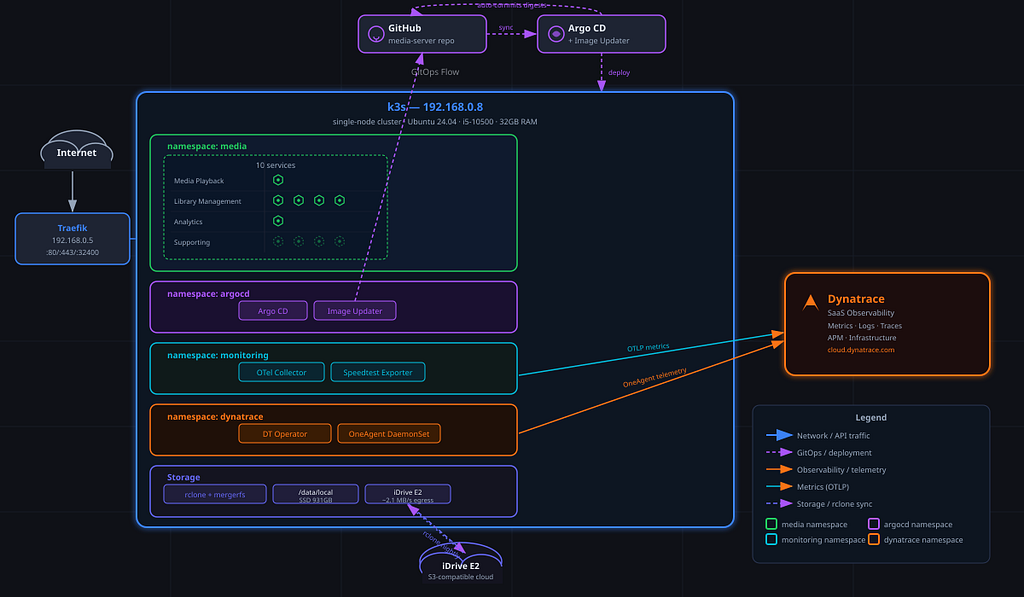Screen dimensions: 1024x597
Task: Click the 'Analytics' row label
Action: coord(188,222)
